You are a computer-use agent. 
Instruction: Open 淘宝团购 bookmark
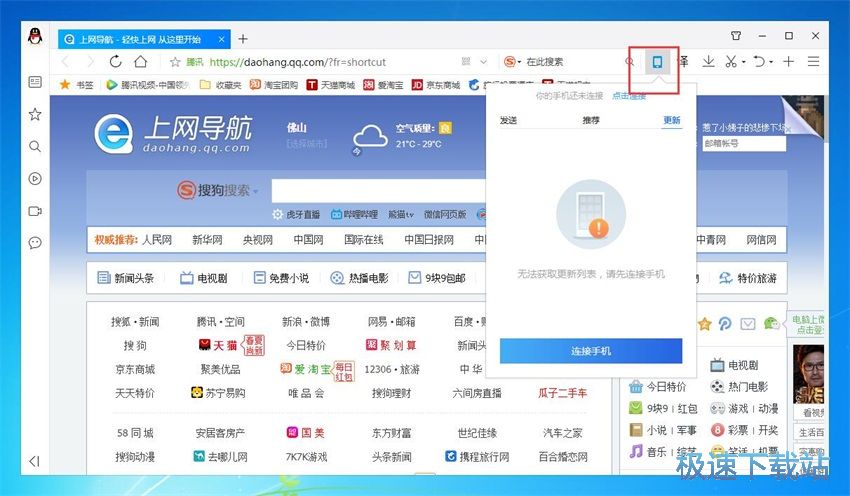(x=274, y=85)
